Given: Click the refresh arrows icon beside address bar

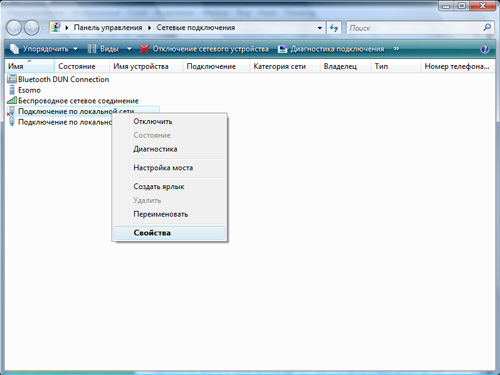Looking at the screenshot, I should [x=334, y=28].
